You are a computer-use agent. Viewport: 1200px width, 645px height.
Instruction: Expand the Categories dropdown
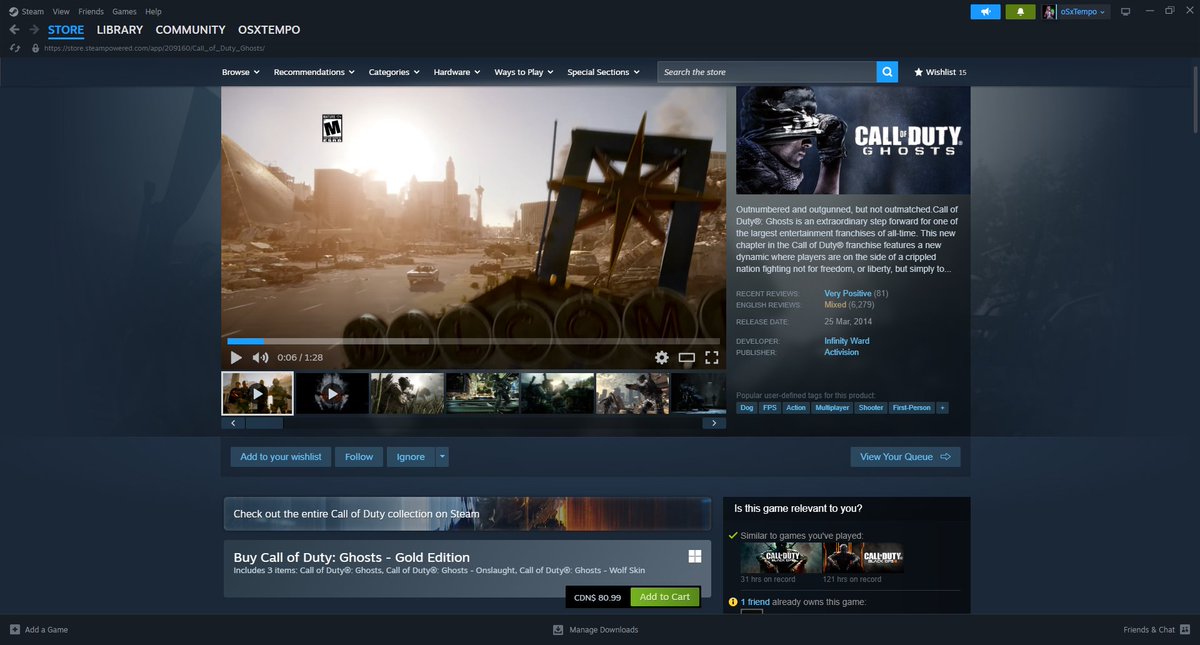pyautogui.click(x=394, y=72)
